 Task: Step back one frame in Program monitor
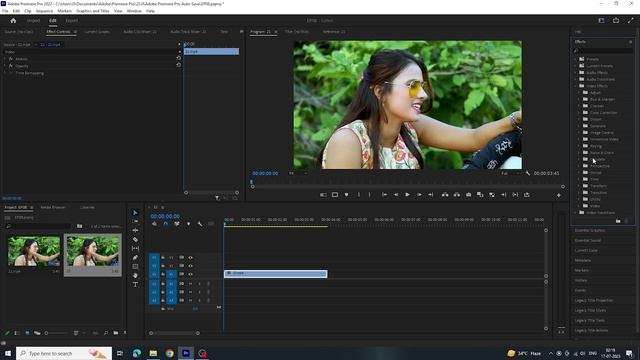click(x=396, y=195)
